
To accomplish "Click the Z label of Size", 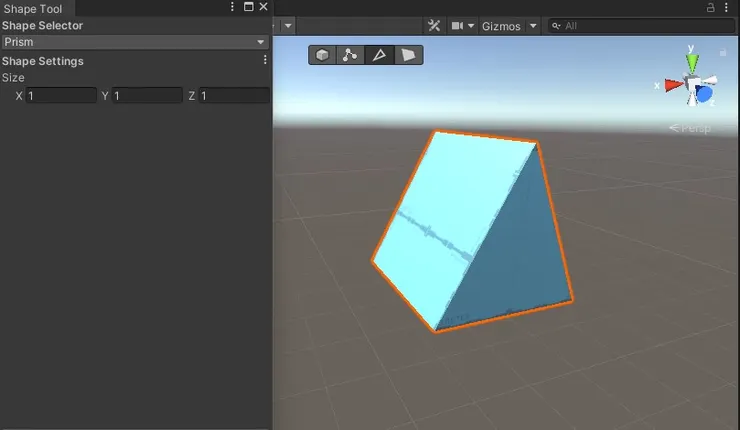I will (192, 96).
